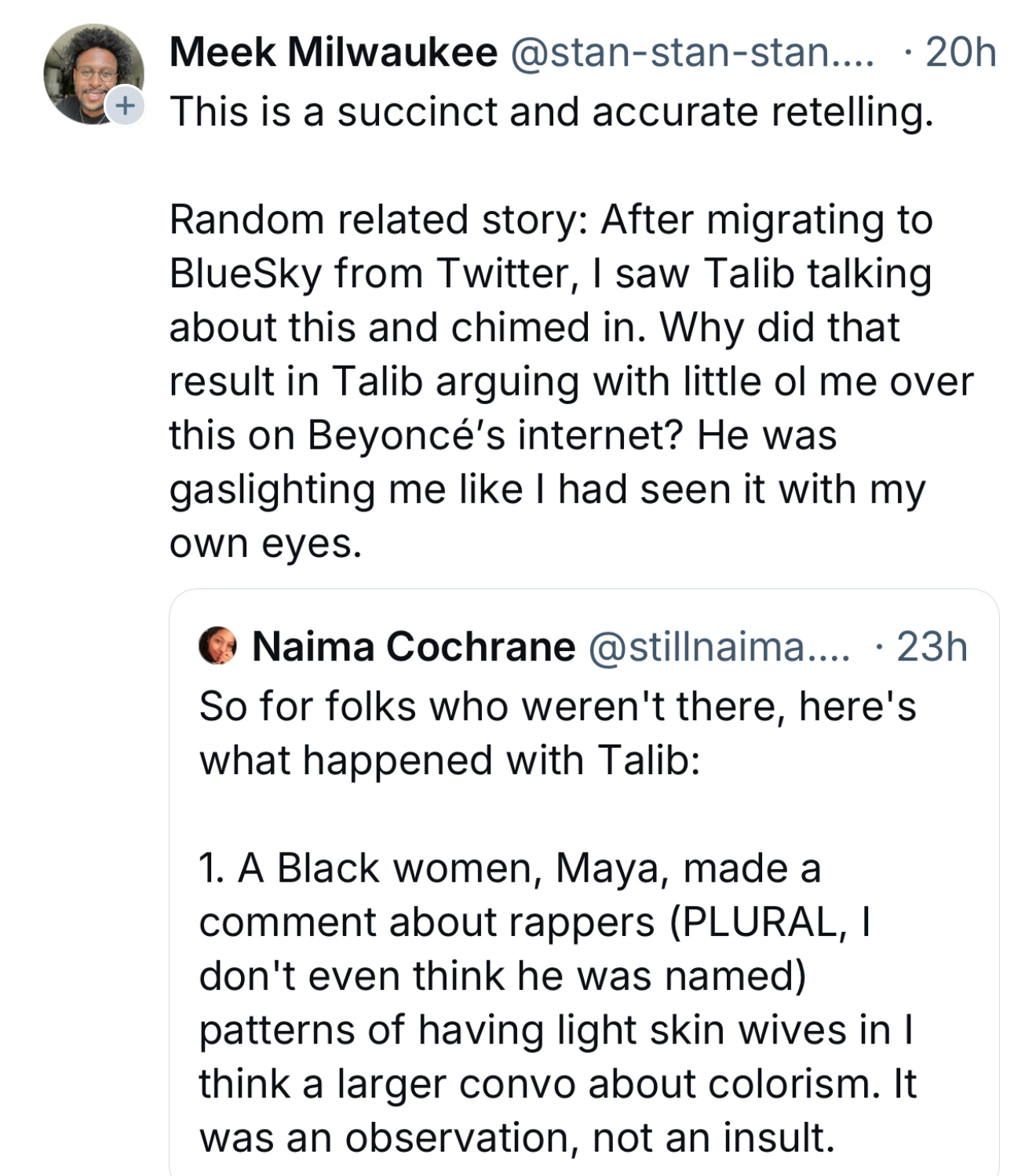The height and width of the screenshot is (1176, 1036).
Task: Open Meek Milwaukee's profile picture
Action: tap(90, 72)
